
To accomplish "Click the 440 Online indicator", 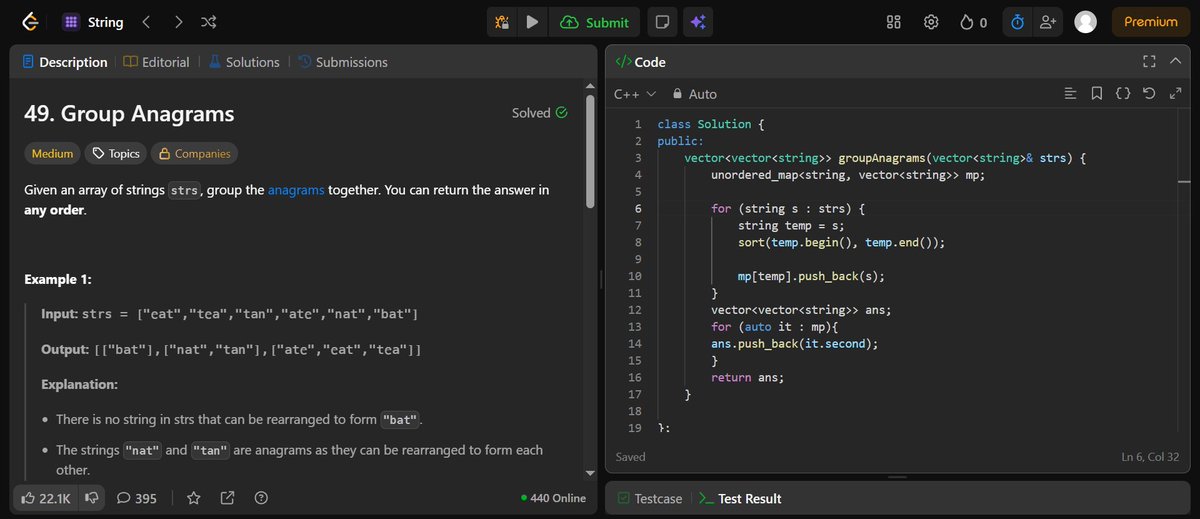I will [553, 498].
